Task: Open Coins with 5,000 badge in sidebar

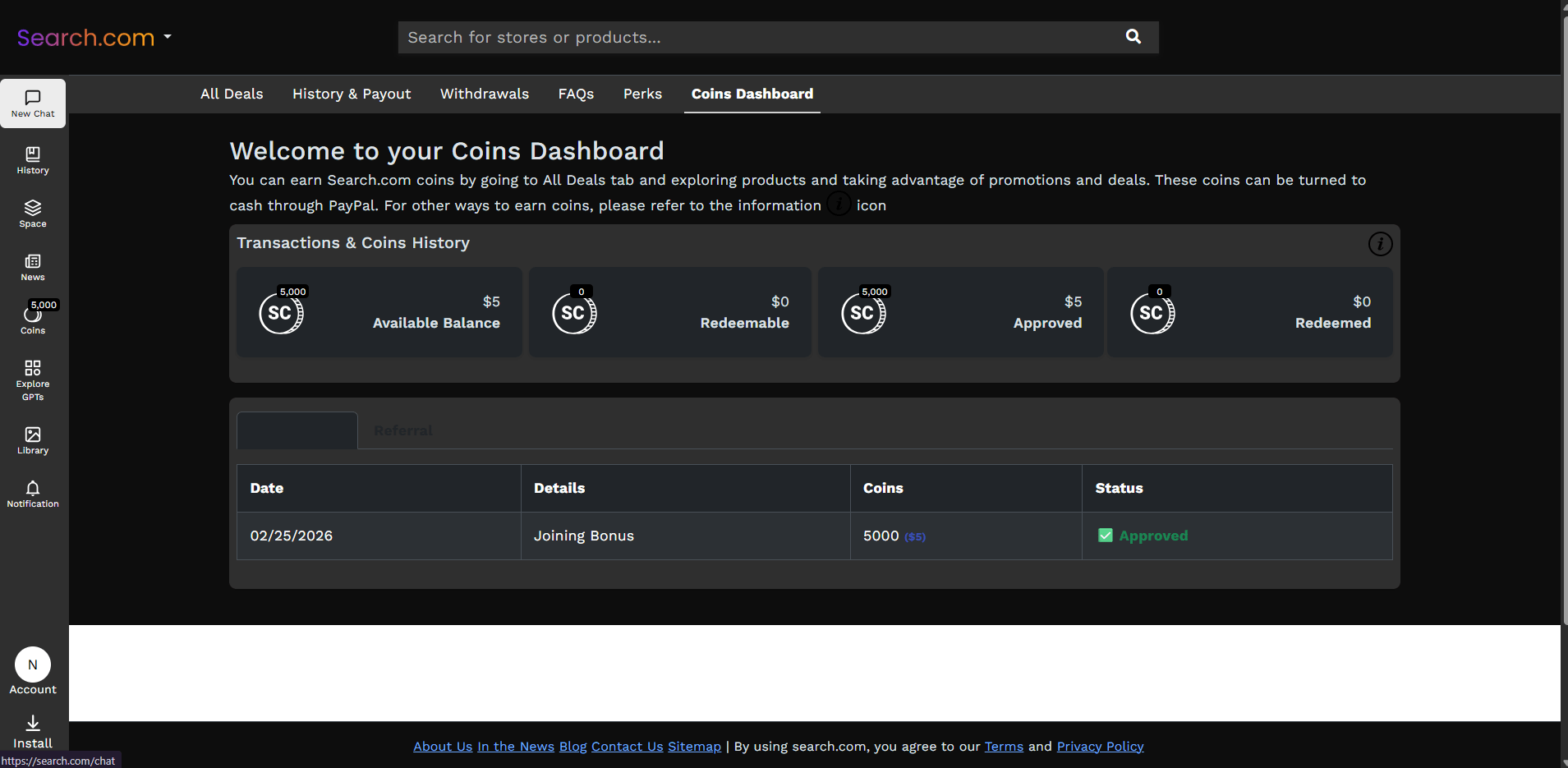Action: (33, 319)
